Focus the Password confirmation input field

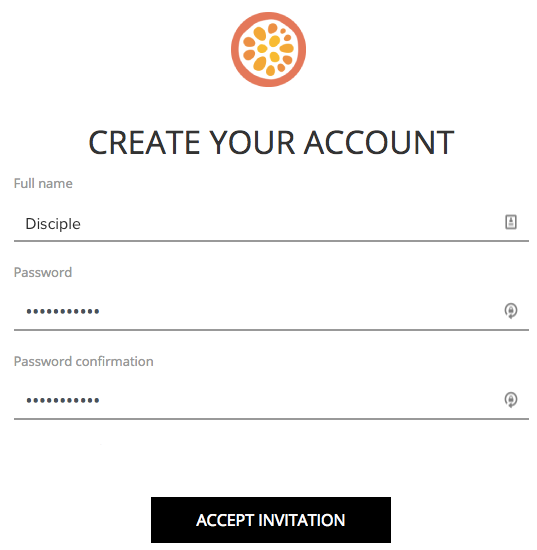tap(271, 401)
